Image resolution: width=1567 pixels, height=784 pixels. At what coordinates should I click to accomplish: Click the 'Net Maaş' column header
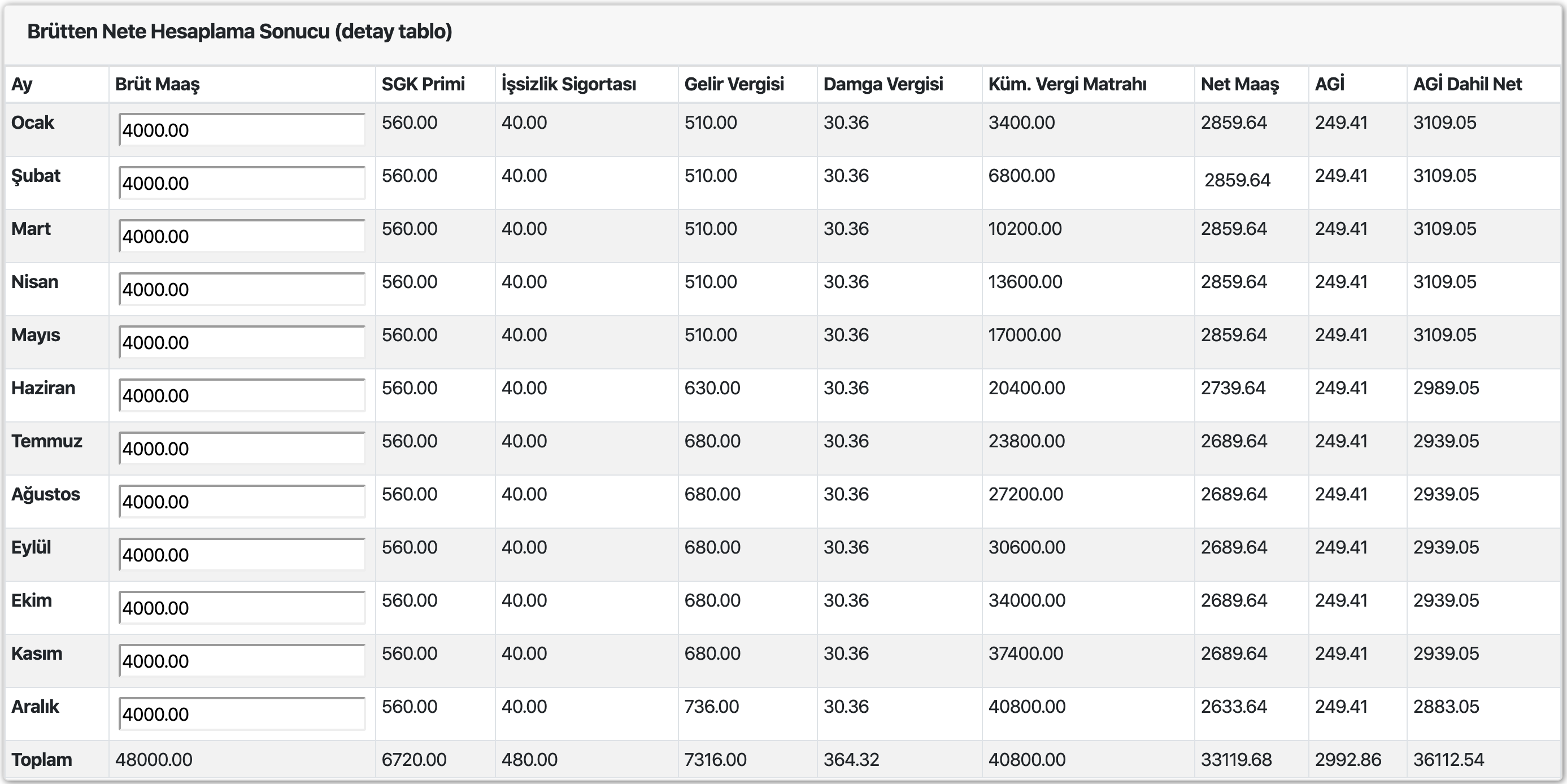(1240, 85)
